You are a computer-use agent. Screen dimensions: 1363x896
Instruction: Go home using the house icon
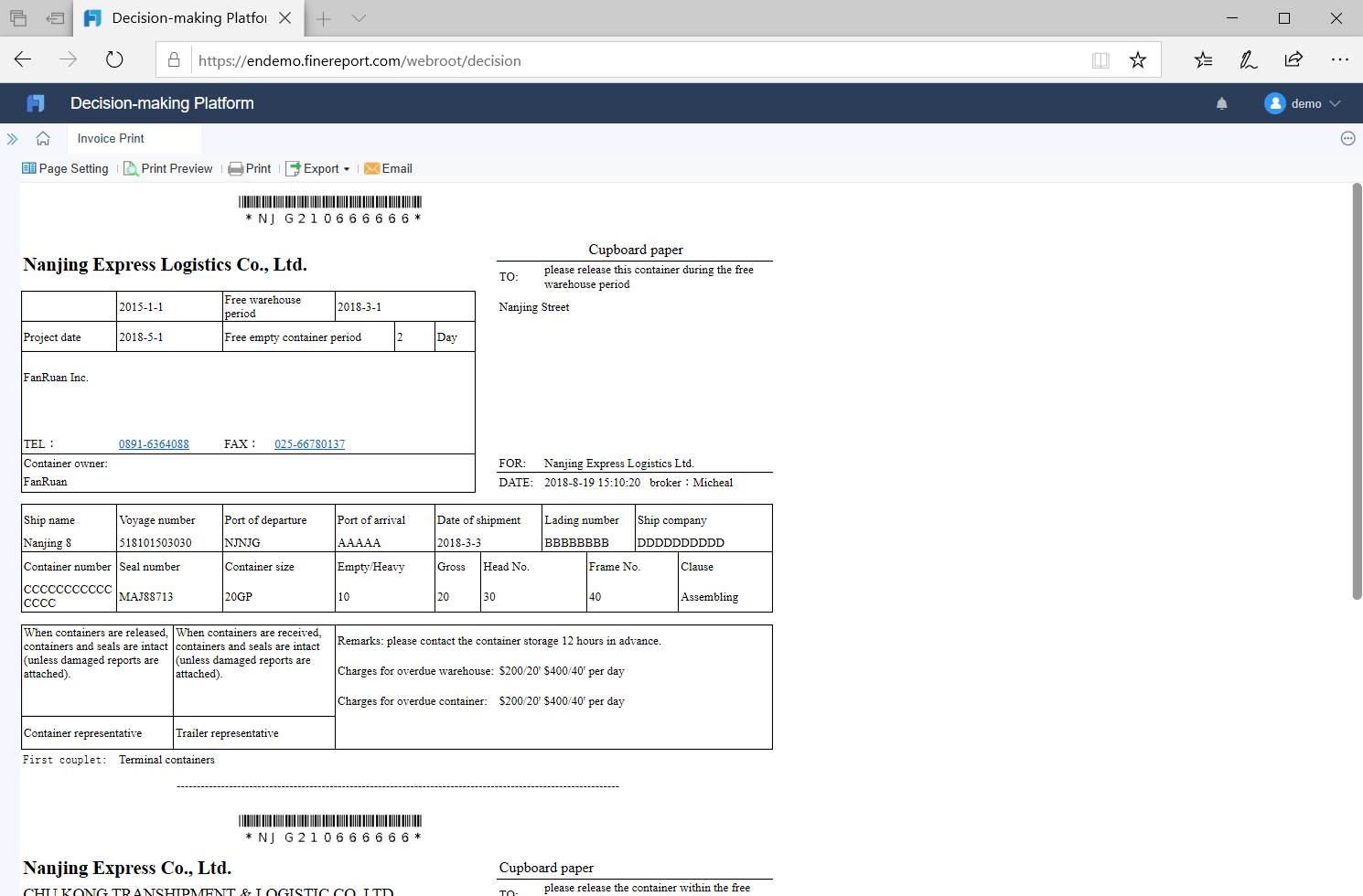point(43,138)
